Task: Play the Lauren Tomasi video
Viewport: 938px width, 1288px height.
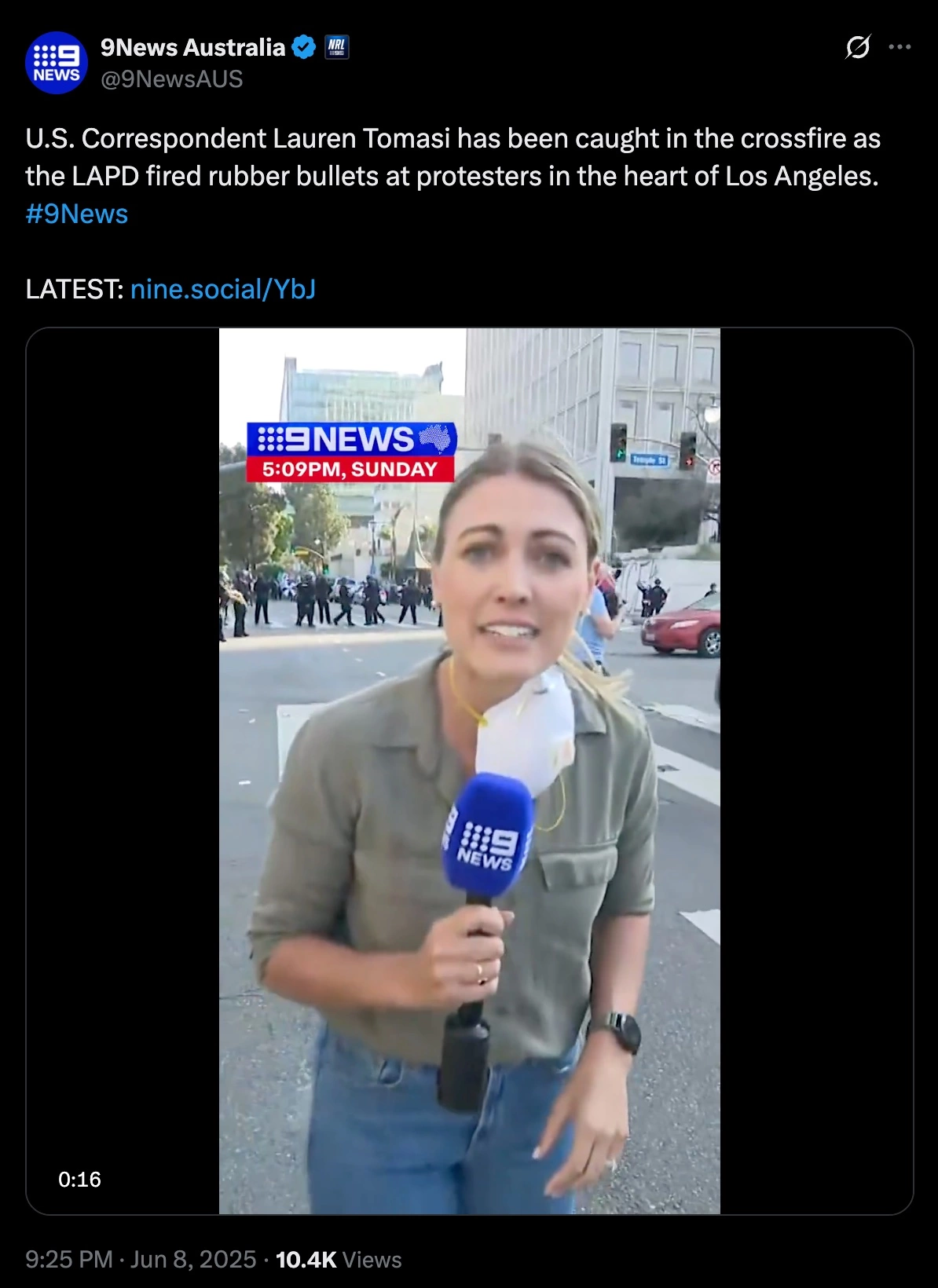Action: pyautogui.click(x=470, y=771)
